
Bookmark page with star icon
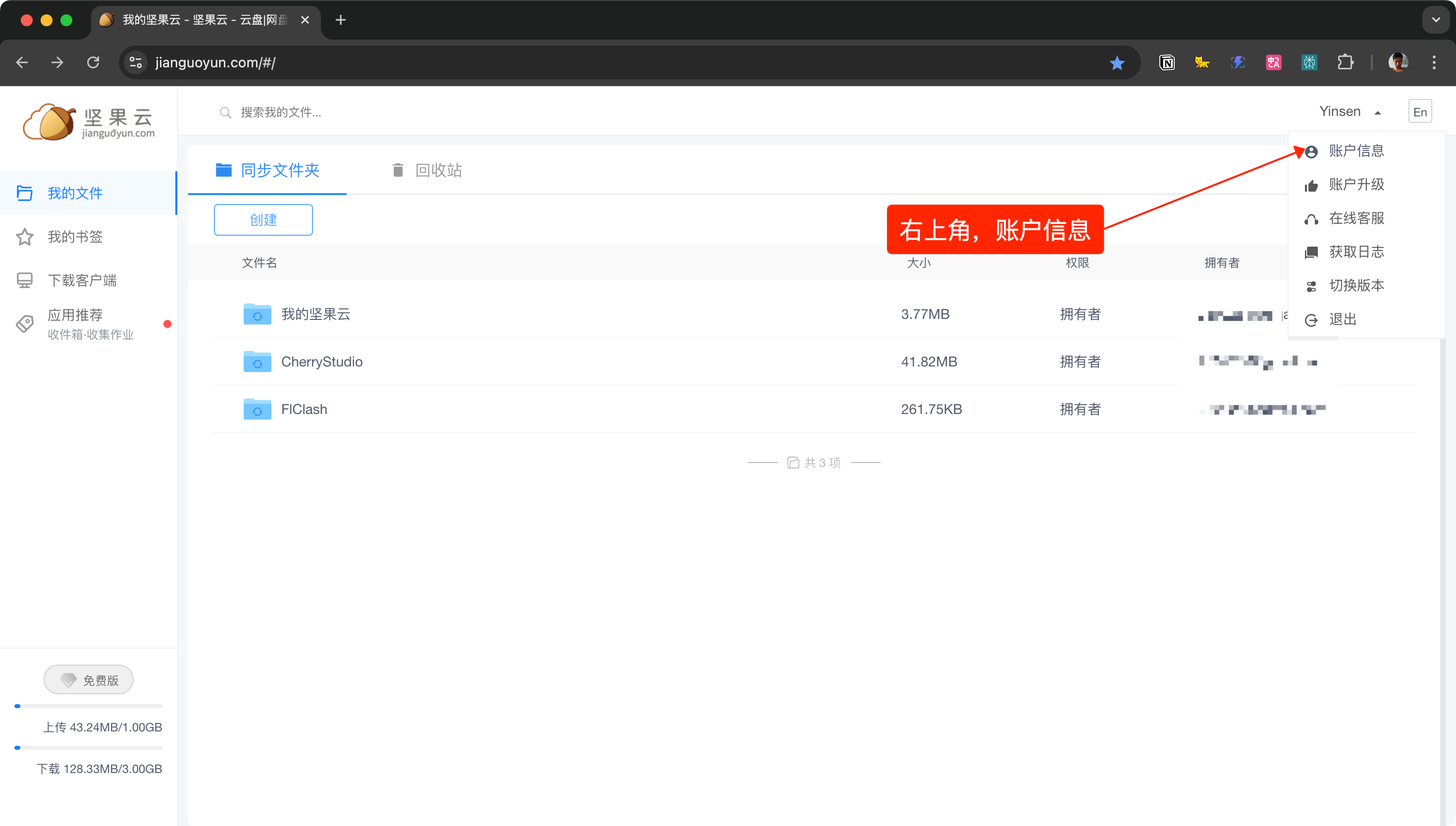1117,62
